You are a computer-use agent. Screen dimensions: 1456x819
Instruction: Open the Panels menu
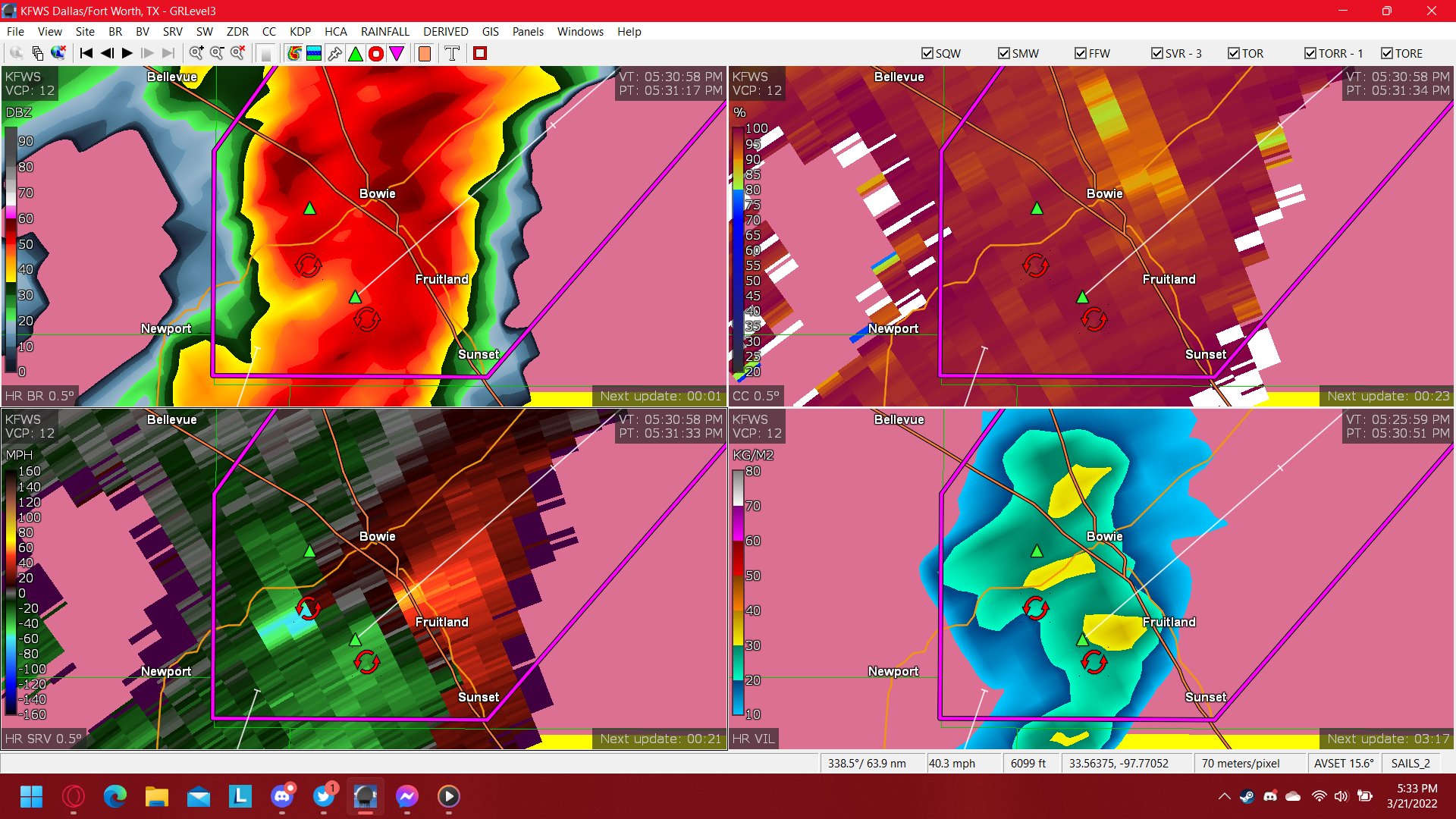tap(528, 32)
